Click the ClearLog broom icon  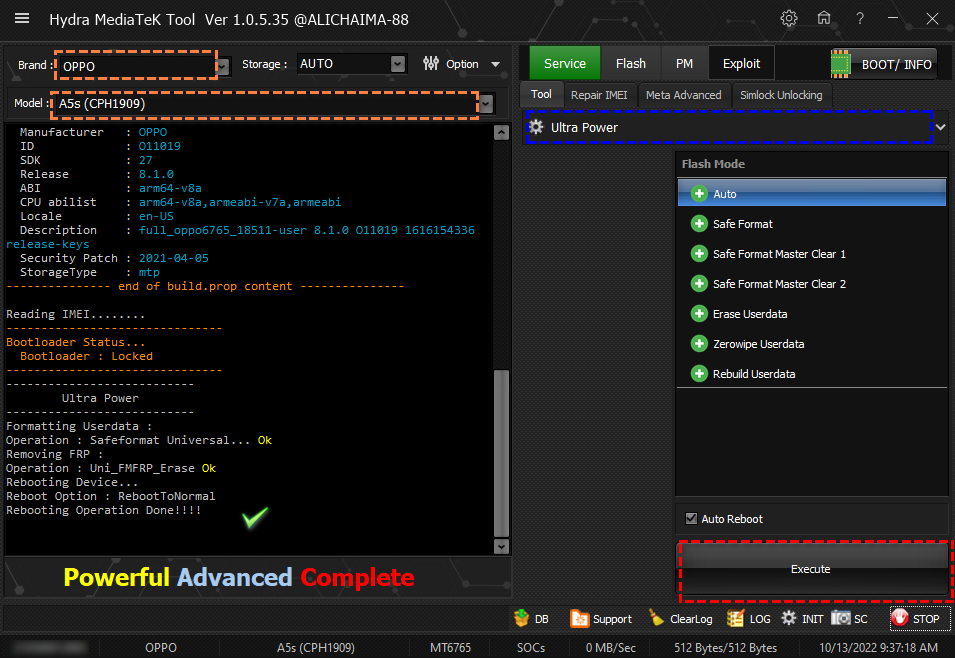click(x=656, y=618)
